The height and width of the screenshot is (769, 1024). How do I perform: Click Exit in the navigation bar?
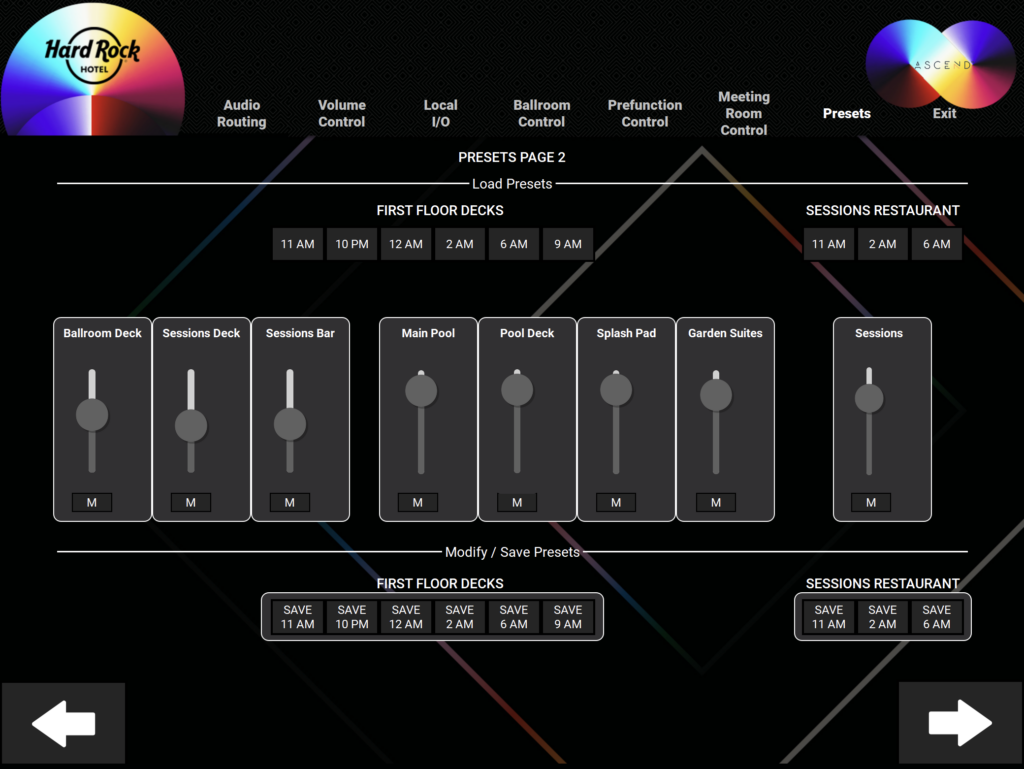[x=944, y=113]
